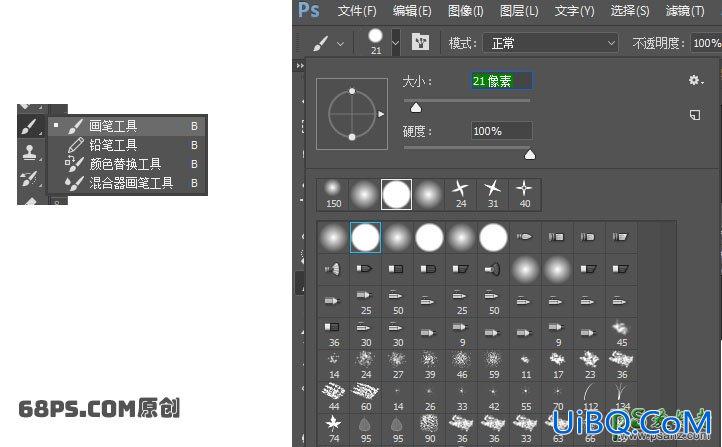Open the 文字(Y) menu

[574, 11]
